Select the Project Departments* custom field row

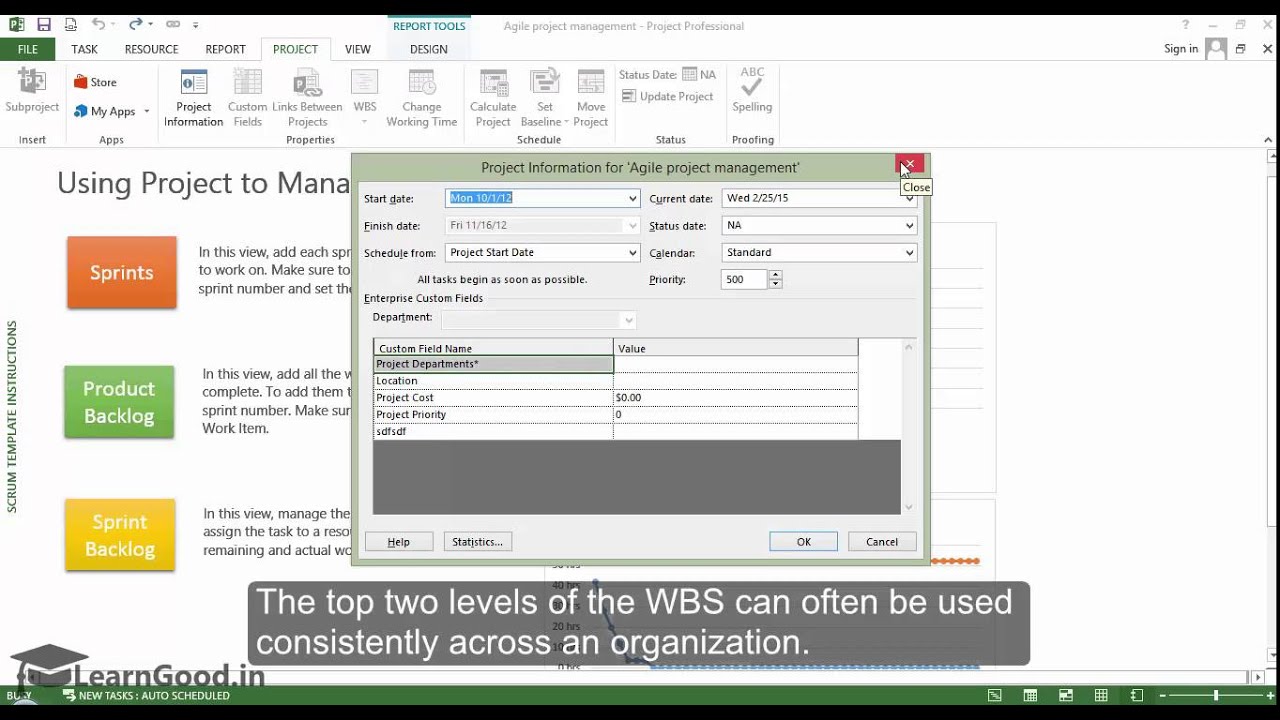615,364
